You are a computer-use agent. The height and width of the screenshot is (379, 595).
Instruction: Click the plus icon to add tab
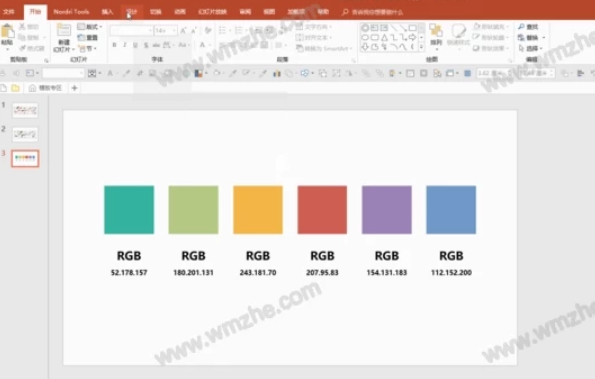(x=74, y=88)
